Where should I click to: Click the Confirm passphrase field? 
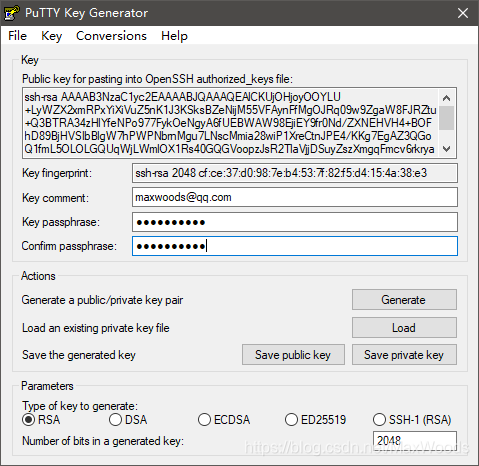(x=295, y=246)
